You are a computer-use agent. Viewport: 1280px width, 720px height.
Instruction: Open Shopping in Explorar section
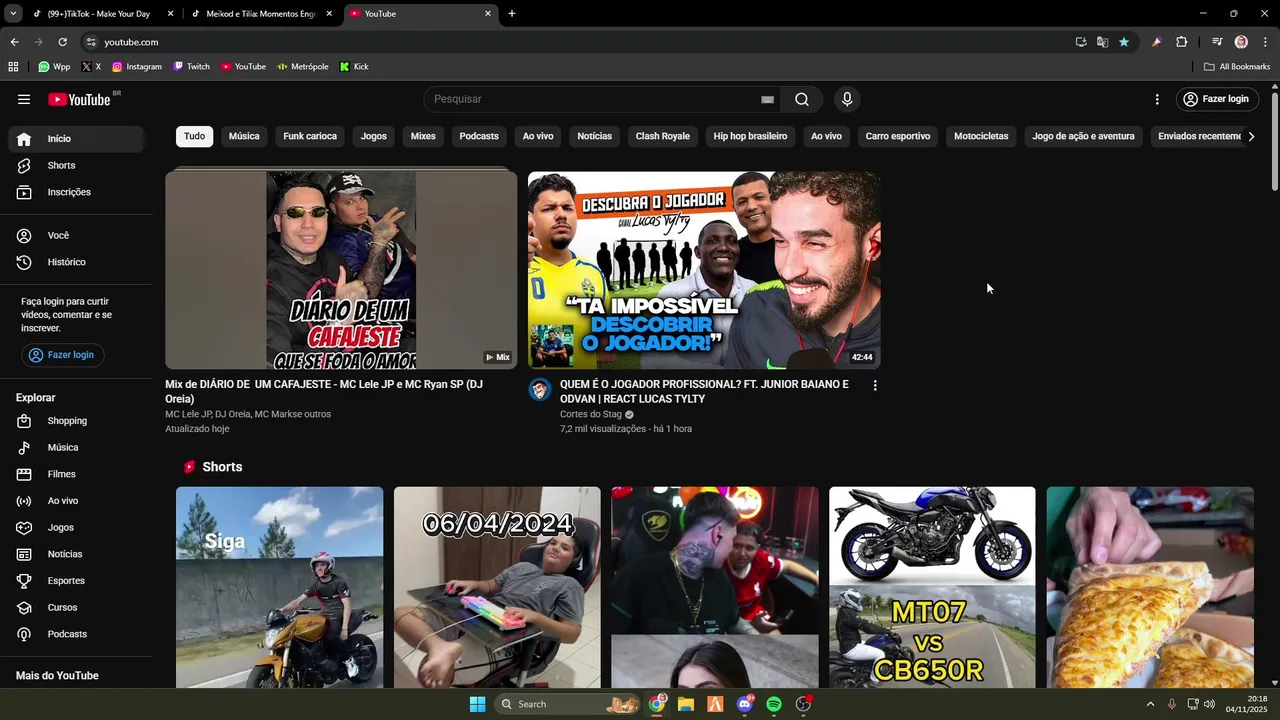coord(76,421)
